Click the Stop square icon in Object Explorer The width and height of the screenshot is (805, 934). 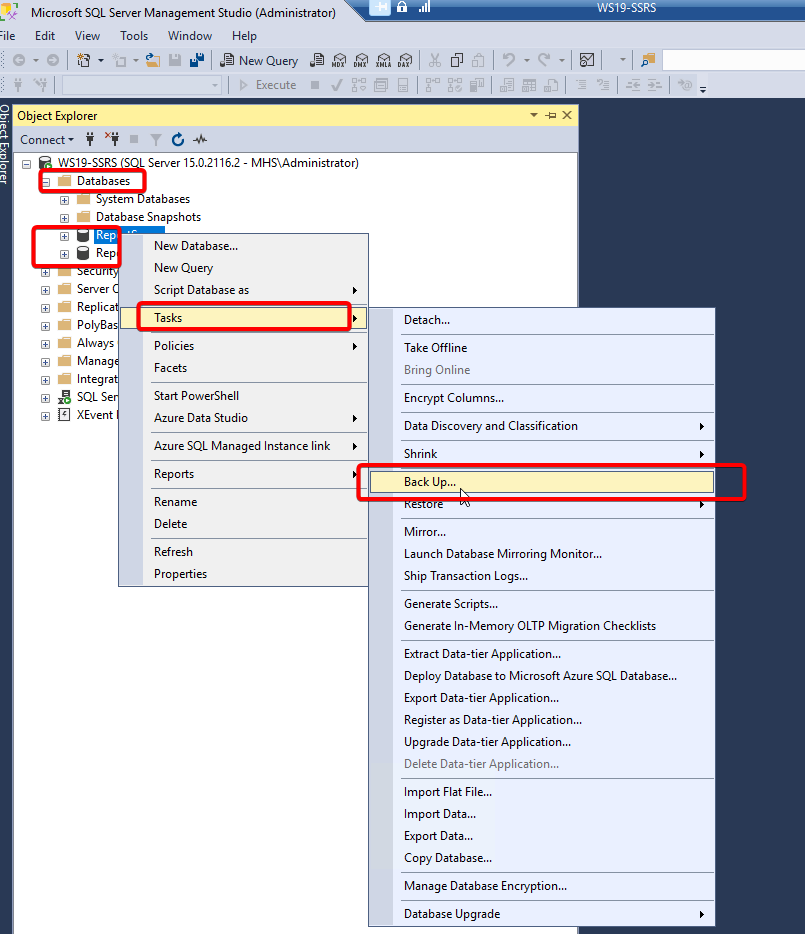coord(134,139)
